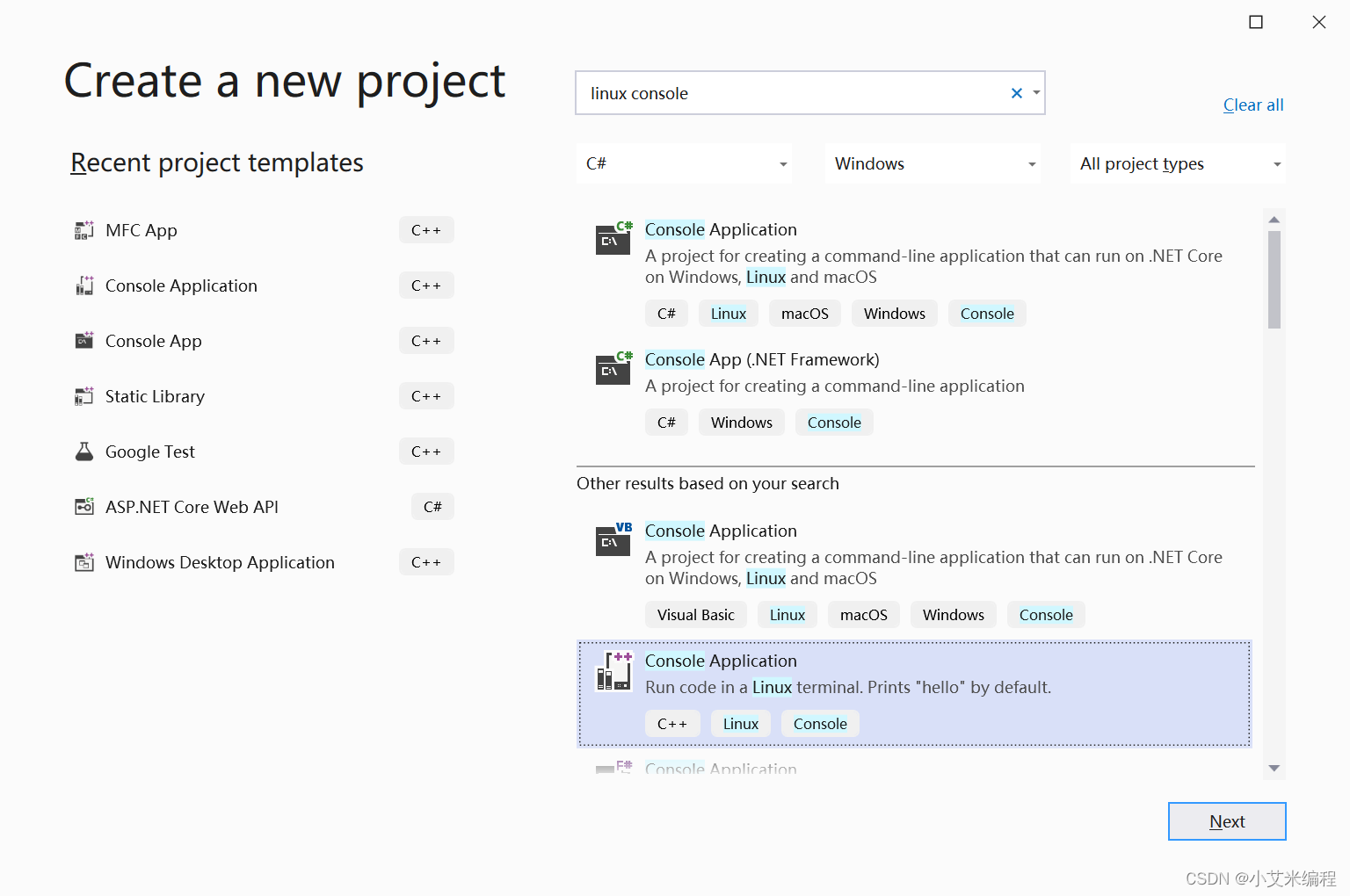Click the C++ tag on the selected result
The height and width of the screenshot is (896, 1350).
tap(672, 724)
